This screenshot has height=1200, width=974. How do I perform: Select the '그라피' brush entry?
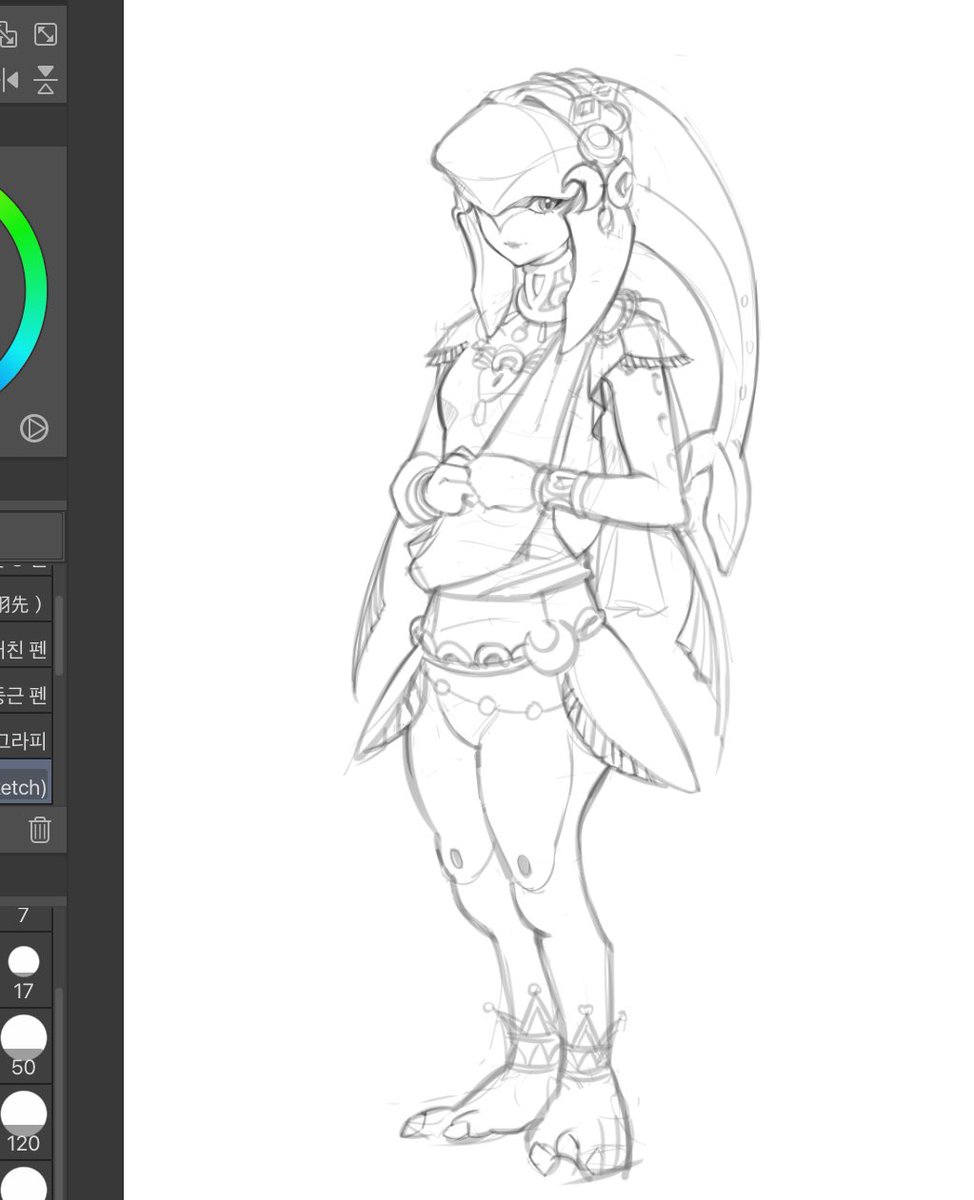26,741
